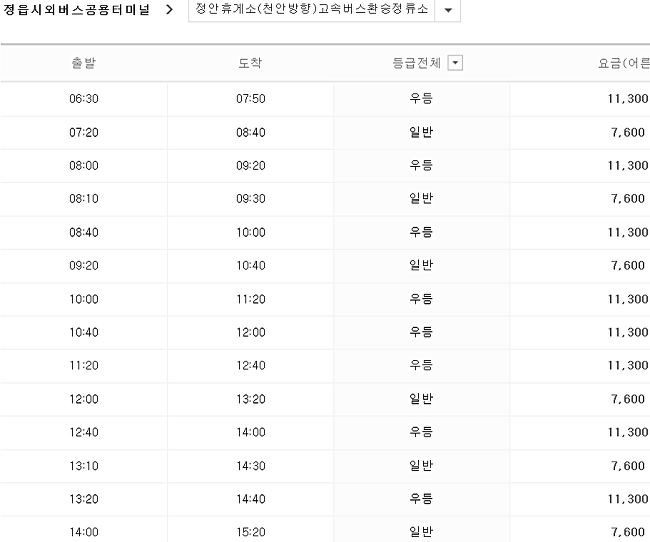Viewport: 650px width, 542px height.
Task: Click the 일반 grade in the 07:20 row
Action: [421, 132]
